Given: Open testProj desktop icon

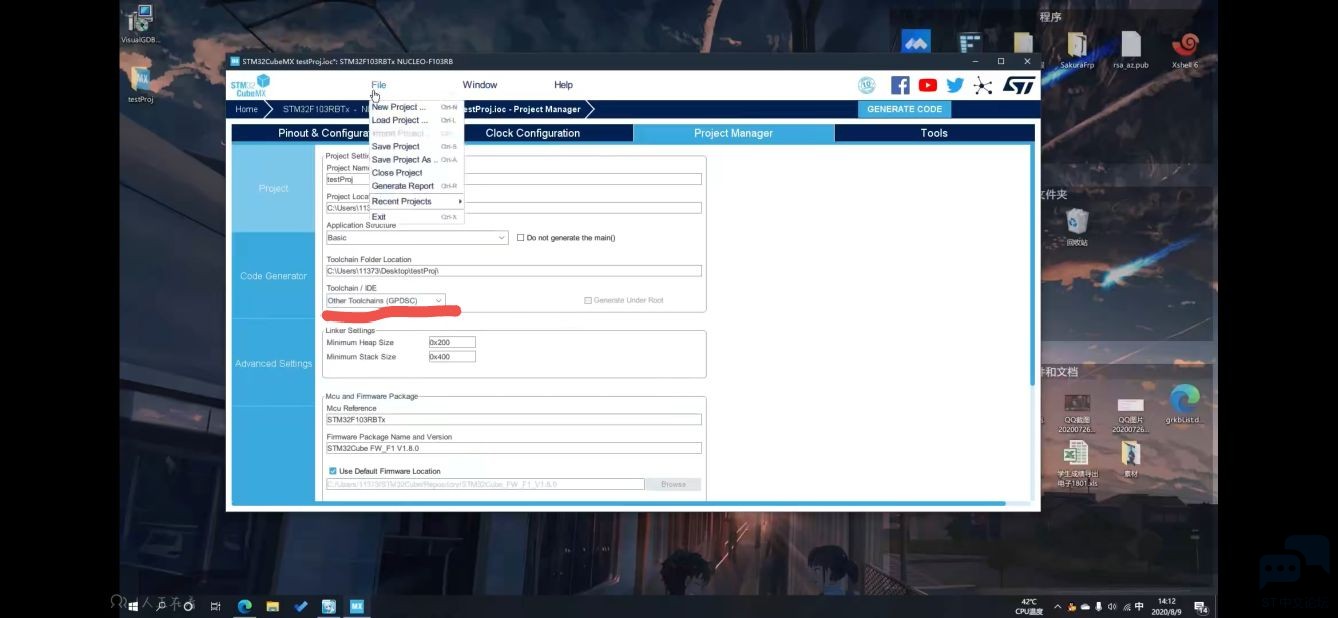Looking at the screenshot, I should [x=140, y=84].
